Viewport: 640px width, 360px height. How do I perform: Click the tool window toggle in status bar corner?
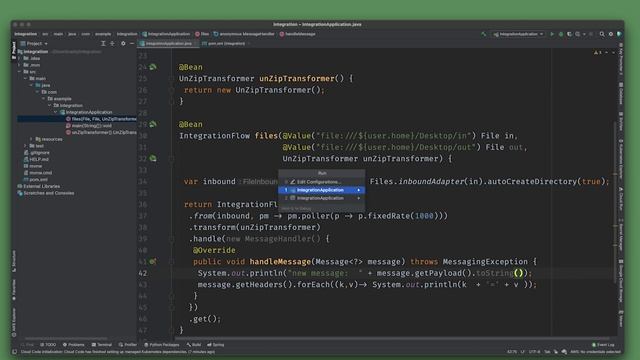14,352
